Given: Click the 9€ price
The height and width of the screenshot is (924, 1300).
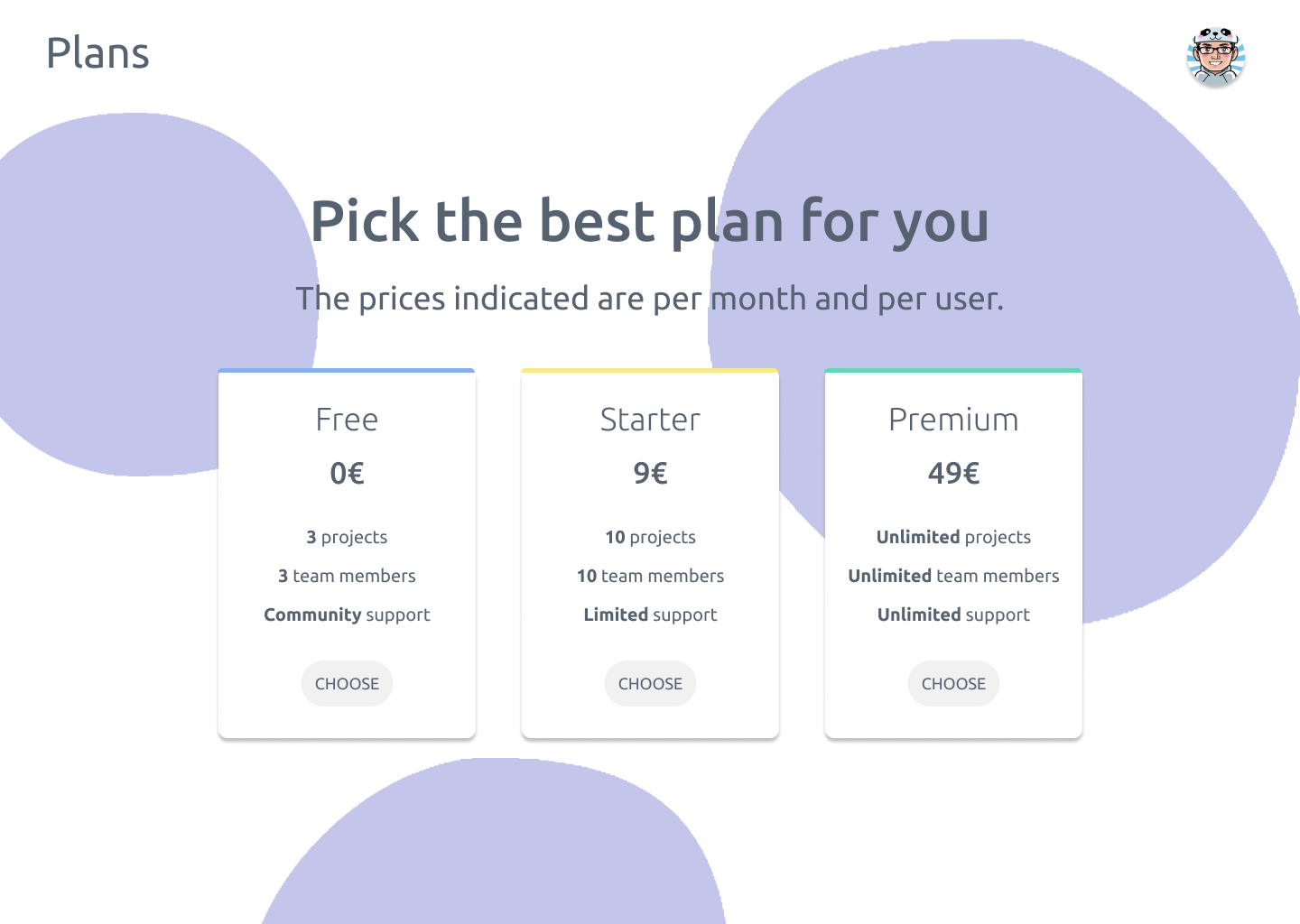Looking at the screenshot, I should point(650,473).
